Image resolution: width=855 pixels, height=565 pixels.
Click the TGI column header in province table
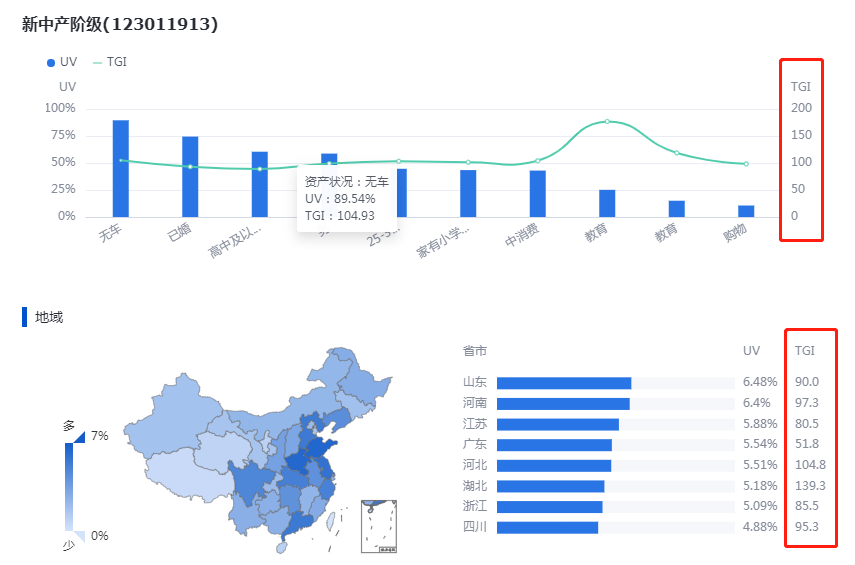point(804,351)
